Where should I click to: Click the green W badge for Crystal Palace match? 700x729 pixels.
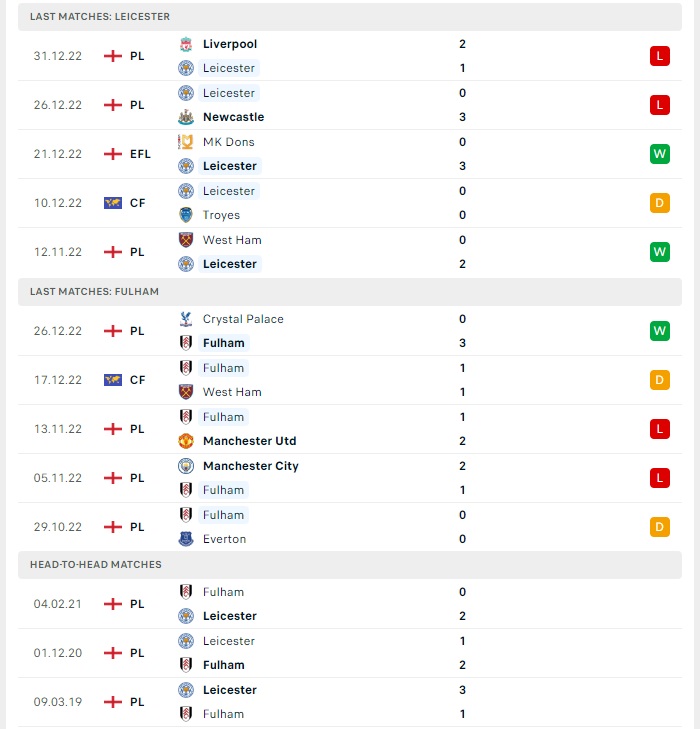click(660, 331)
